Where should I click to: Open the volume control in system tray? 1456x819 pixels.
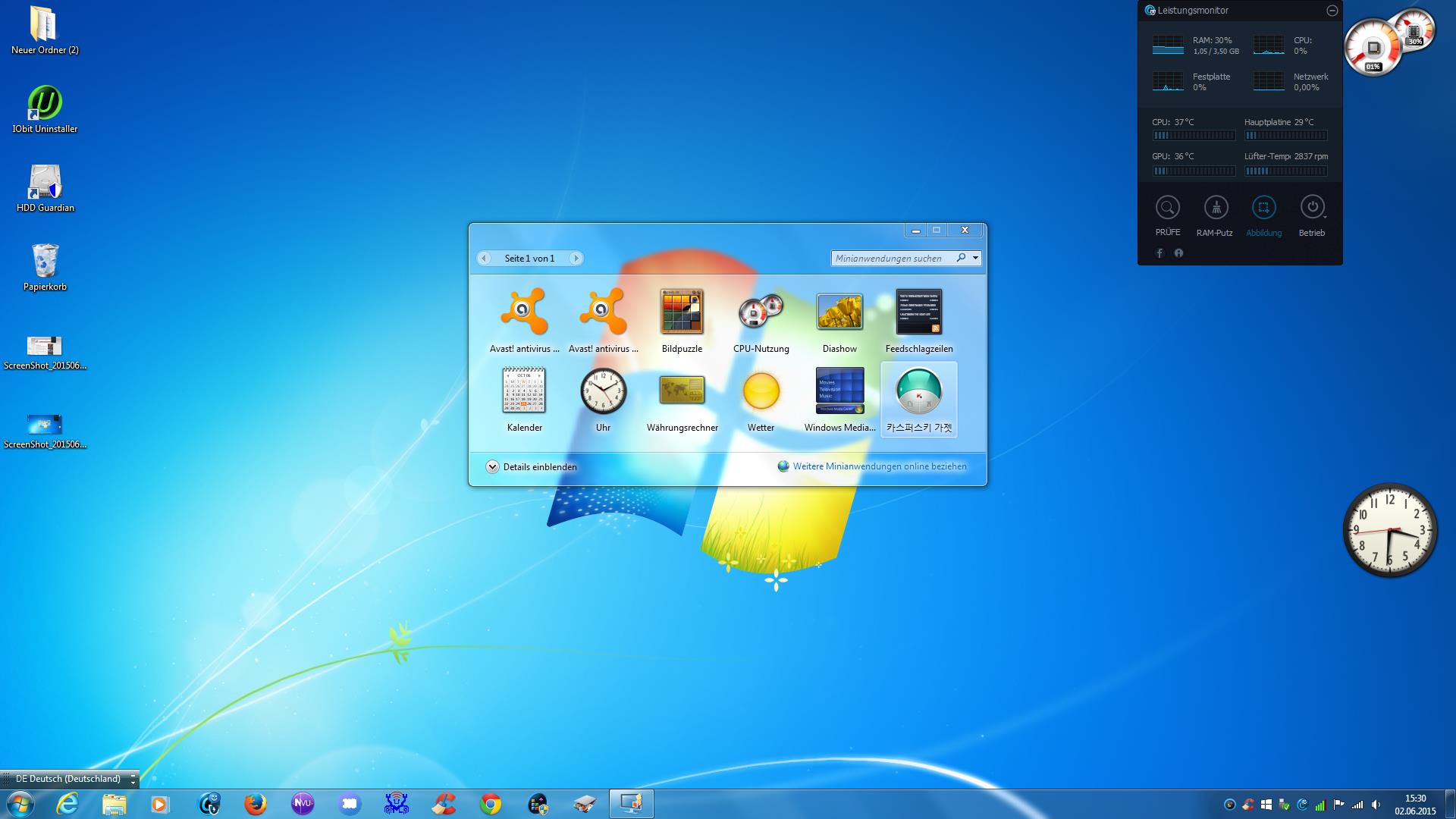point(1376,805)
